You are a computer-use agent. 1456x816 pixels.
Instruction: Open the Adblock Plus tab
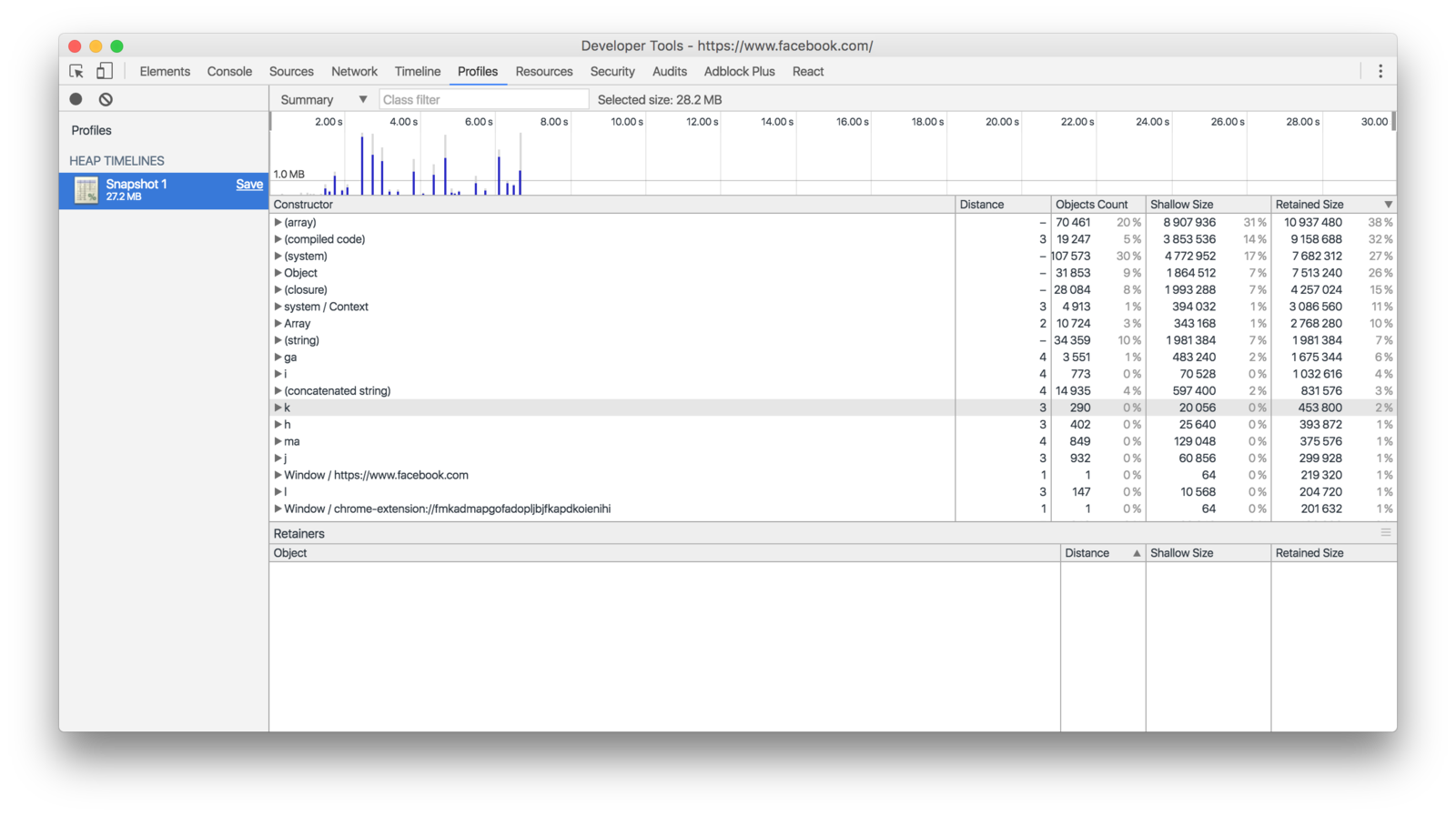point(740,71)
